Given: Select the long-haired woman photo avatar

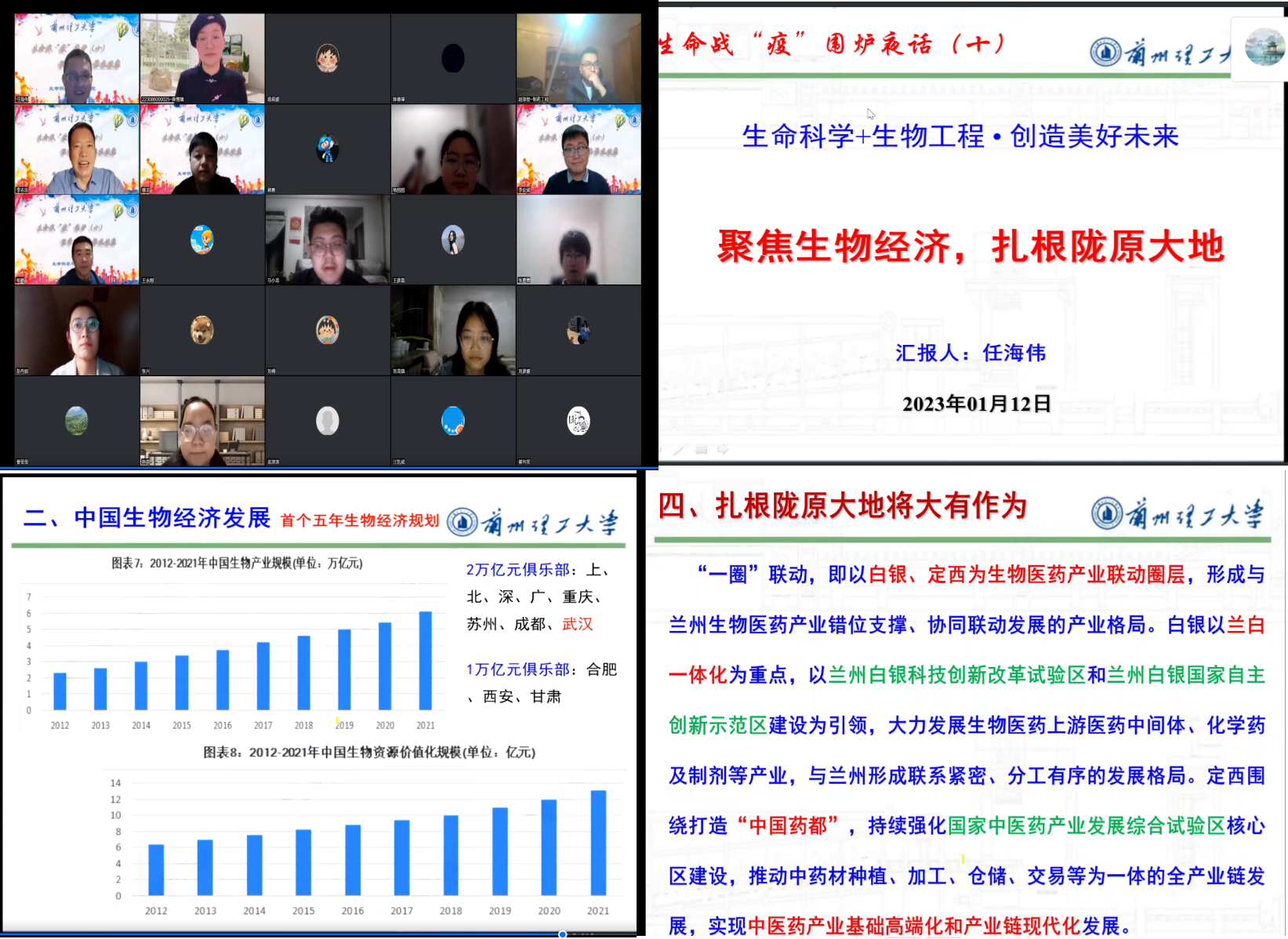Looking at the screenshot, I should (x=452, y=240).
